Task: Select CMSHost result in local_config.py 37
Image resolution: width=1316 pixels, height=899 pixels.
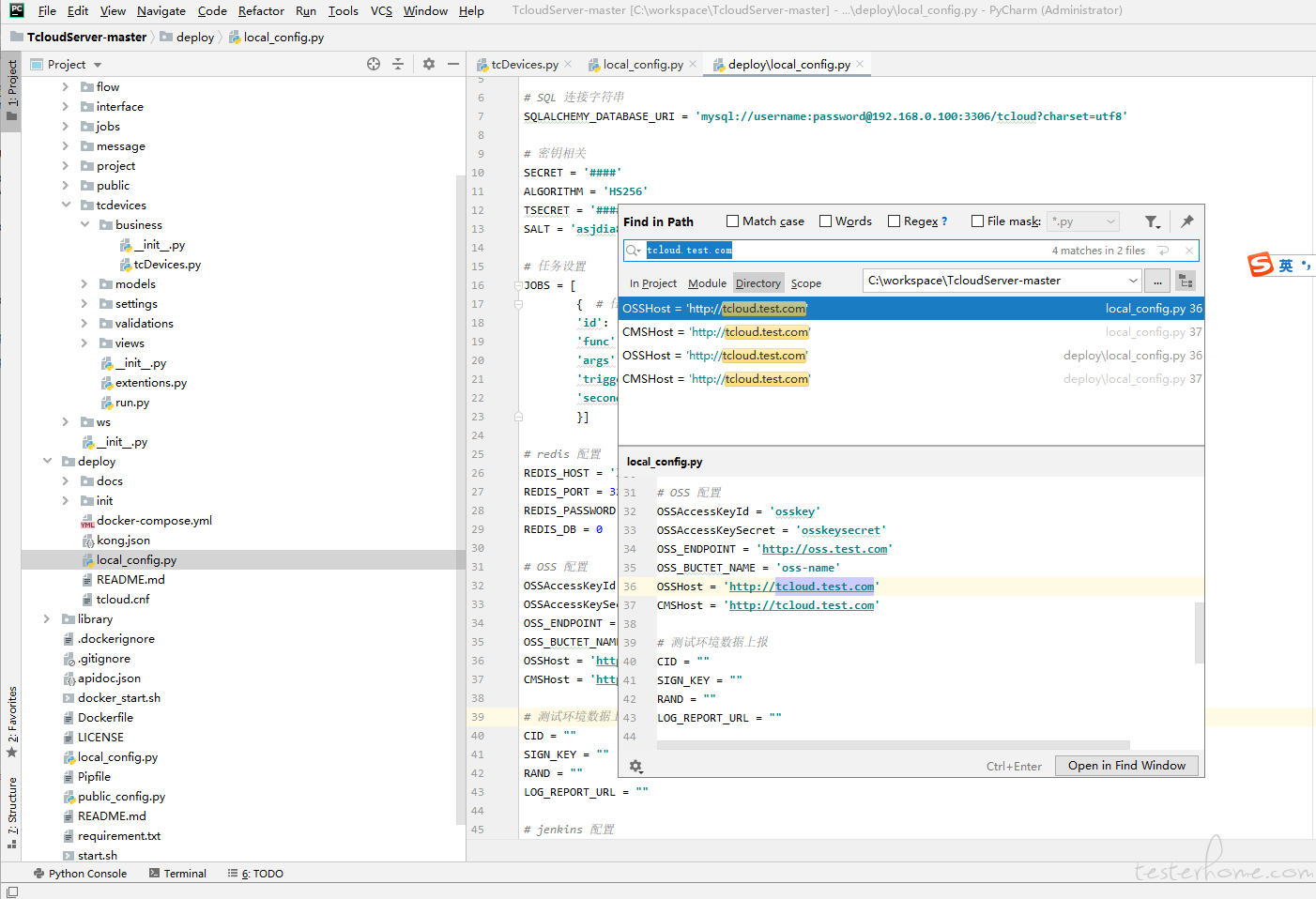Action: [x=911, y=332]
